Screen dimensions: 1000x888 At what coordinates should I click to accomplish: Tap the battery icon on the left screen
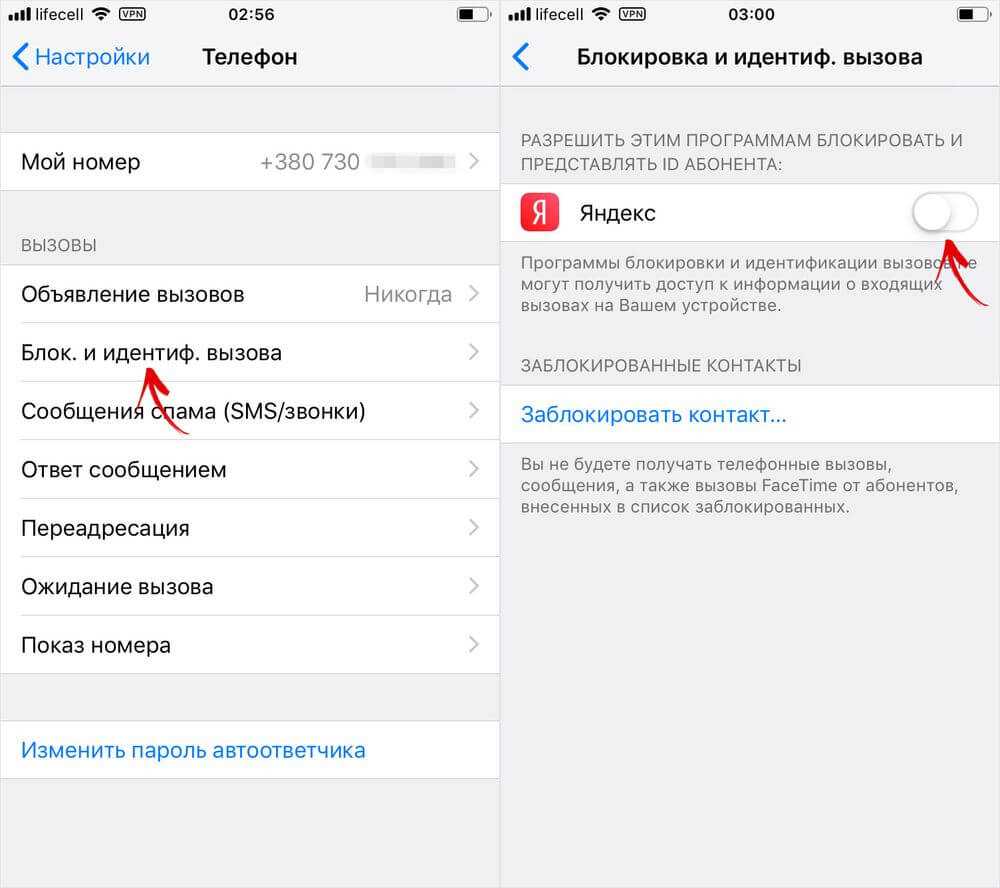pos(474,14)
